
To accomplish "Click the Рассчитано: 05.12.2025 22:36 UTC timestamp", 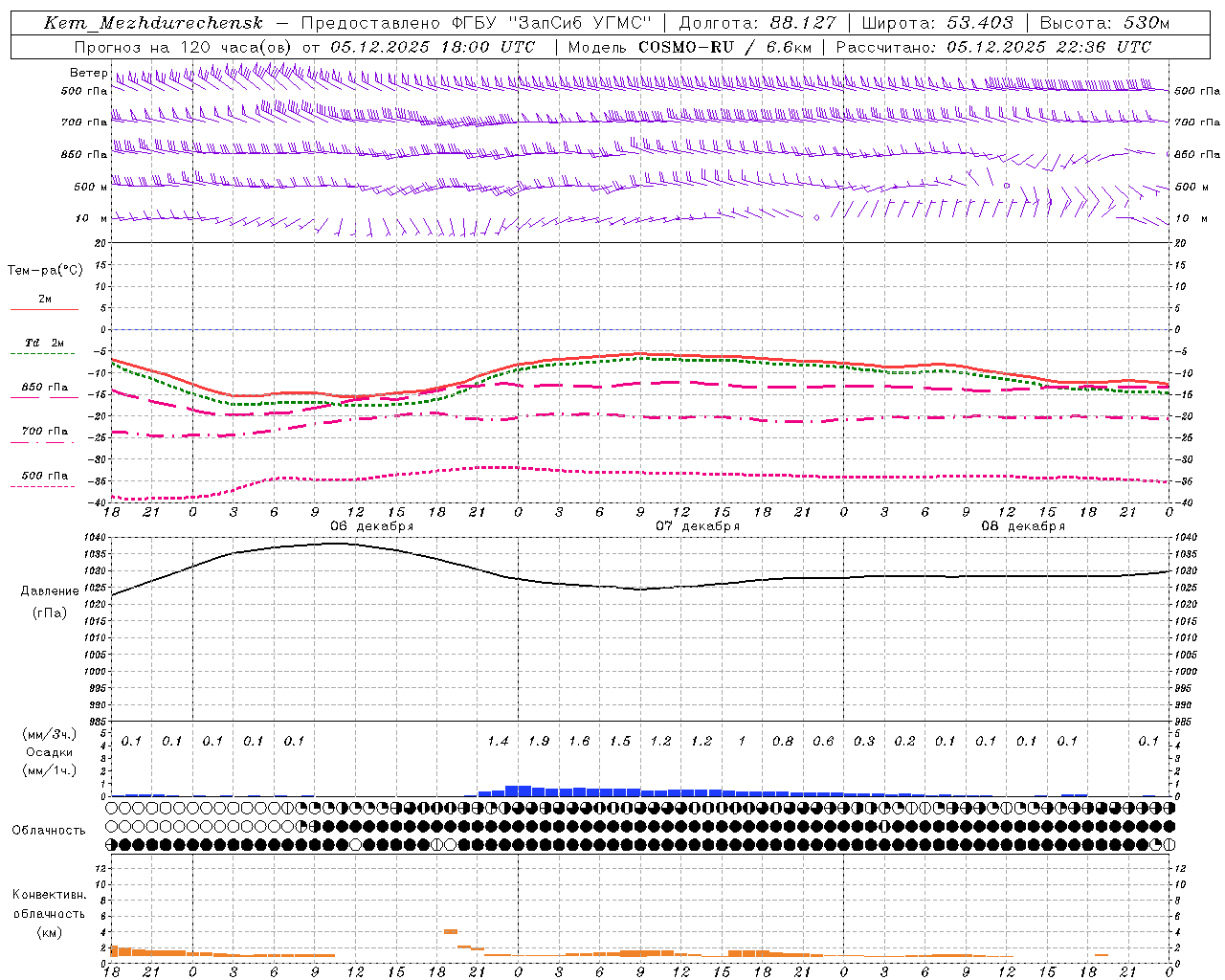I will (x=993, y=47).
